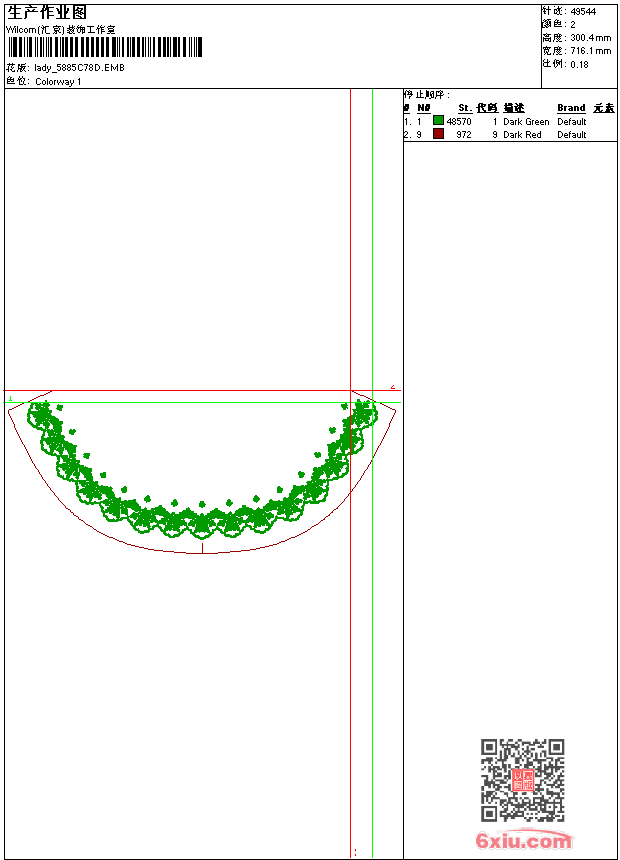620x860 pixels.
Task: Click the St. column header
Action: pos(465,108)
